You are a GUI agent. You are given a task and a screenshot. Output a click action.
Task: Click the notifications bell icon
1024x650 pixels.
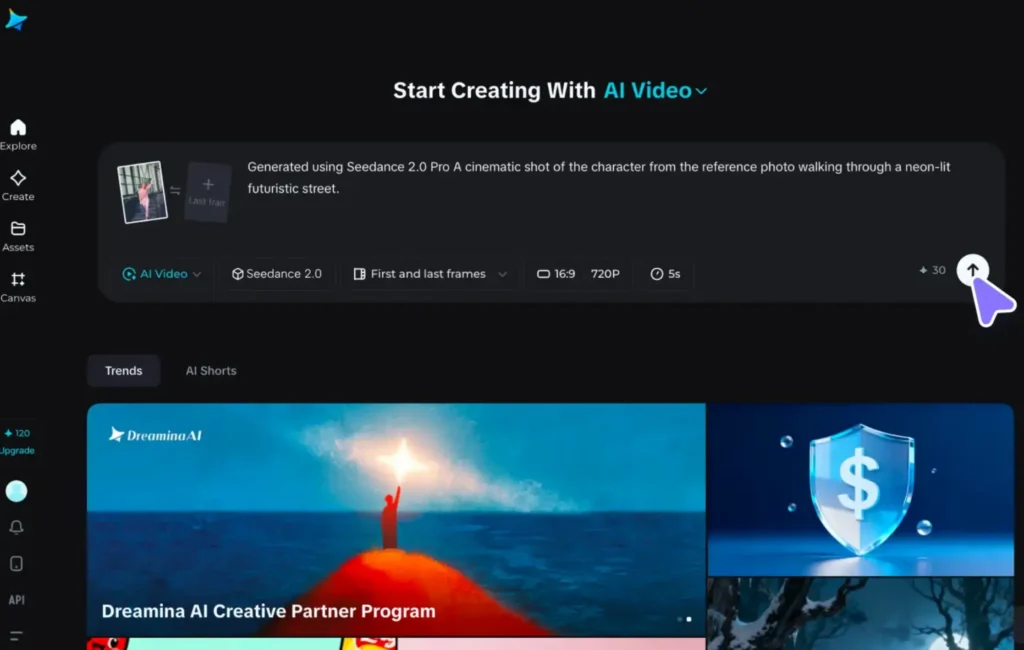point(16,527)
